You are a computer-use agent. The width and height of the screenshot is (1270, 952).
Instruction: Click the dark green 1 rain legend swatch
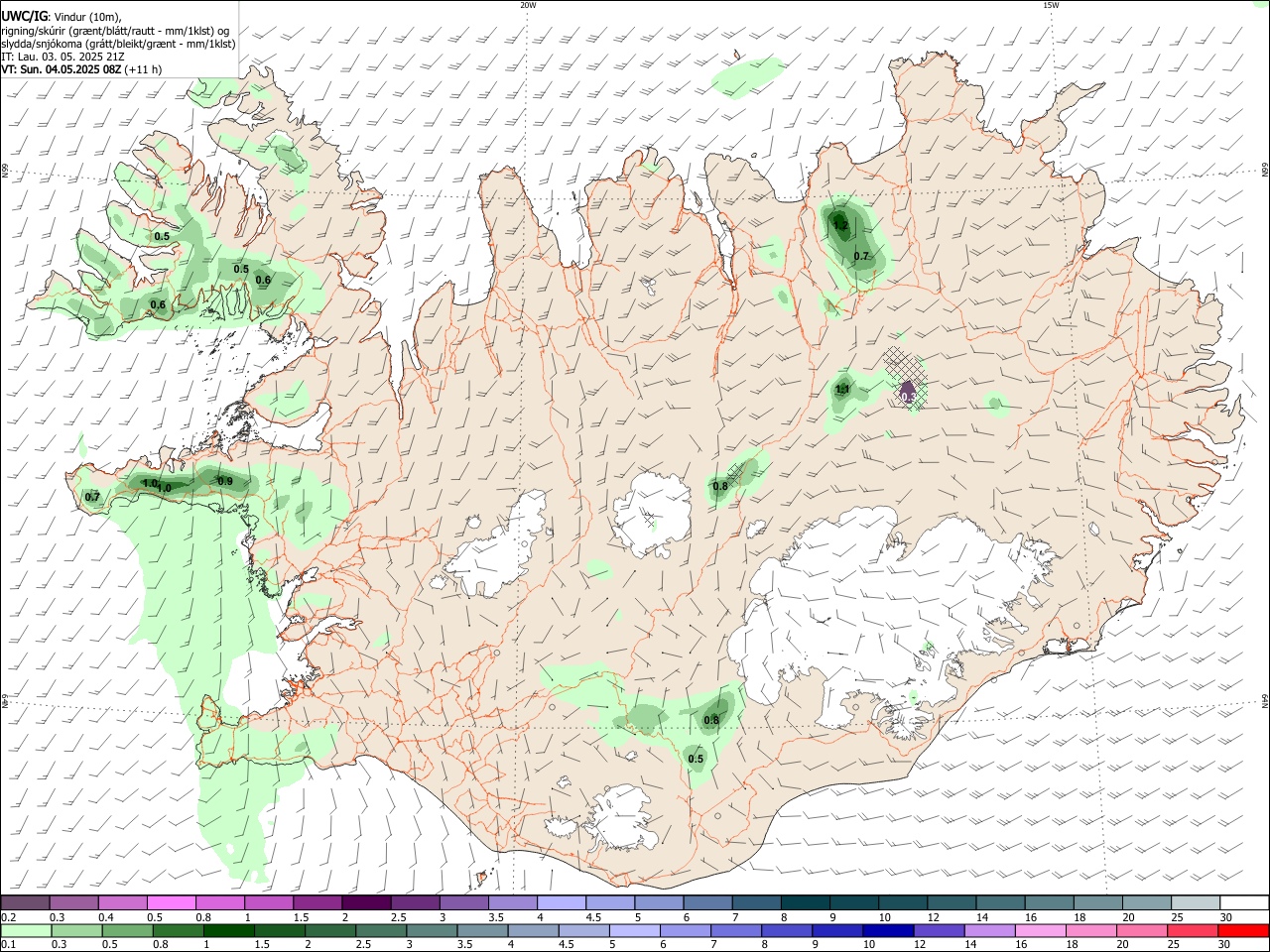tap(230, 931)
